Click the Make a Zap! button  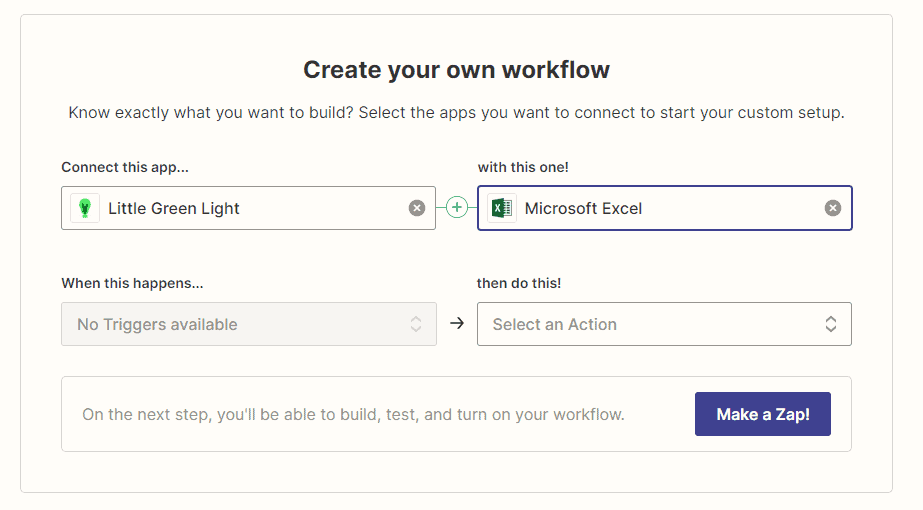pos(762,414)
